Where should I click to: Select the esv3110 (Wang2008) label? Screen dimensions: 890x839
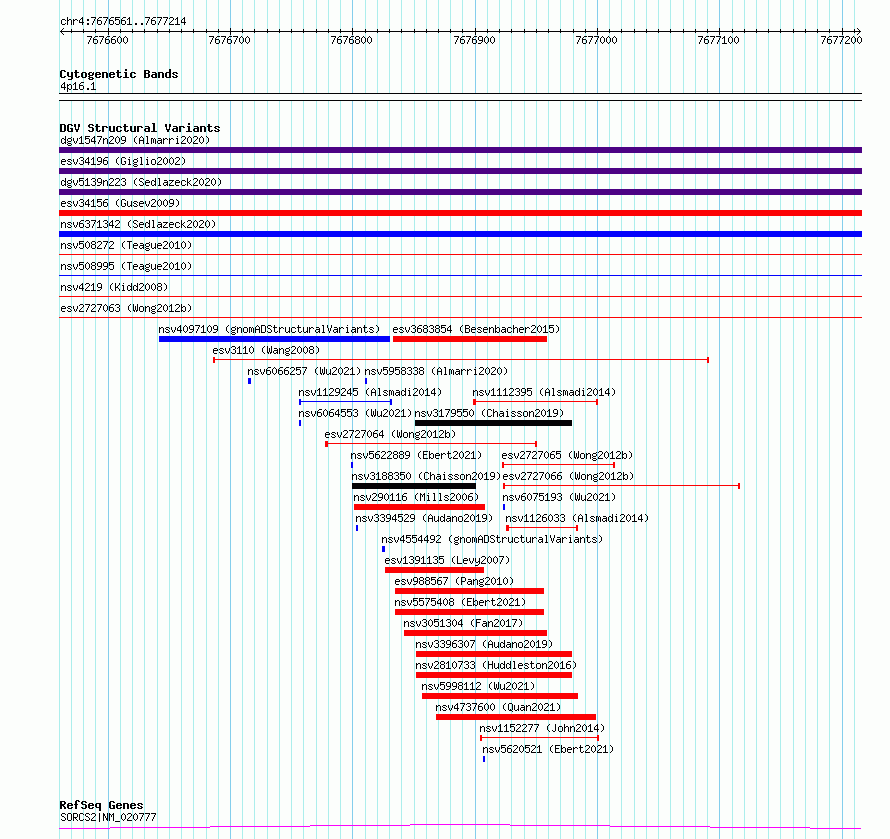click(x=266, y=350)
